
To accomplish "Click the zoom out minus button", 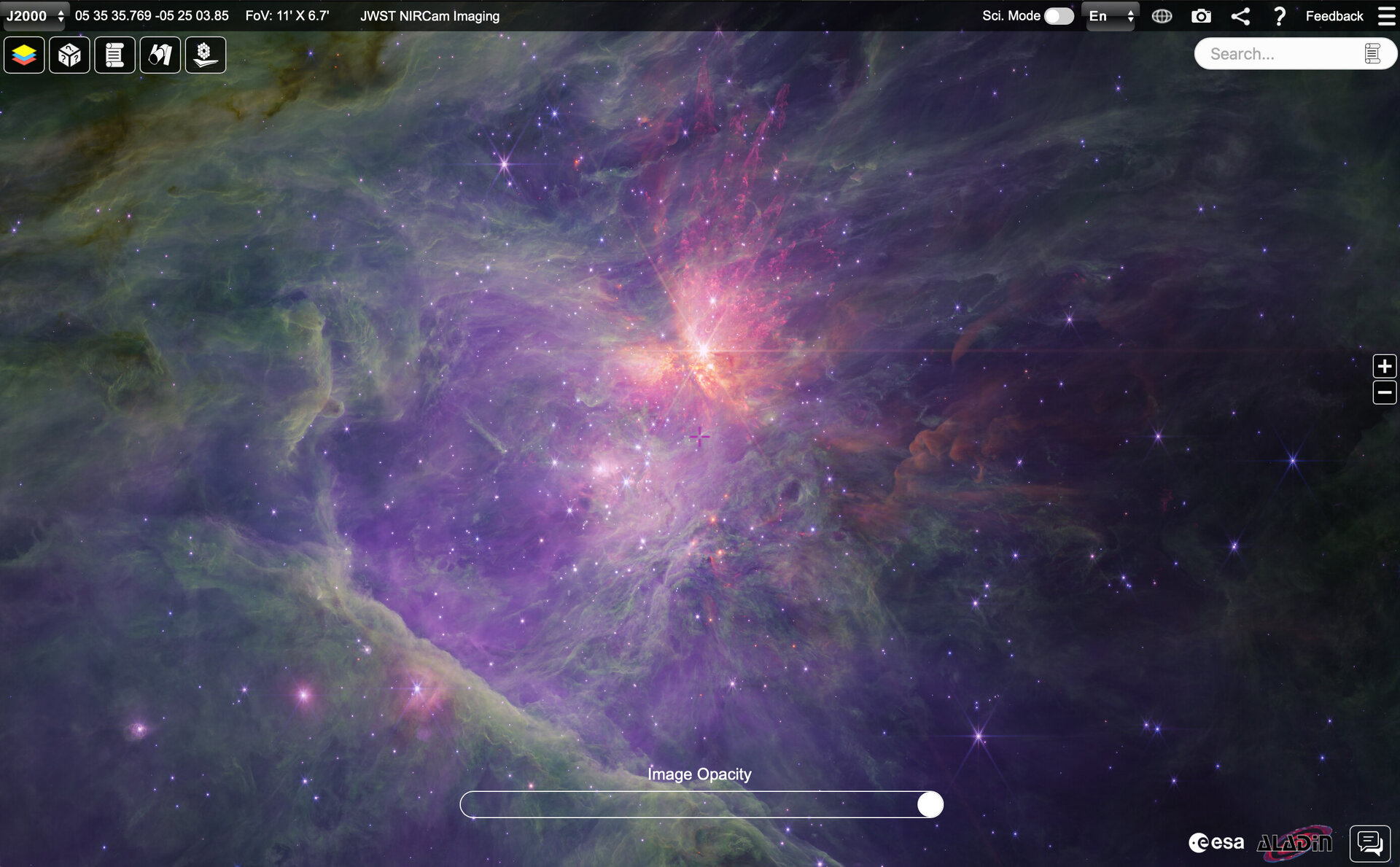I will click(x=1384, y=393).
